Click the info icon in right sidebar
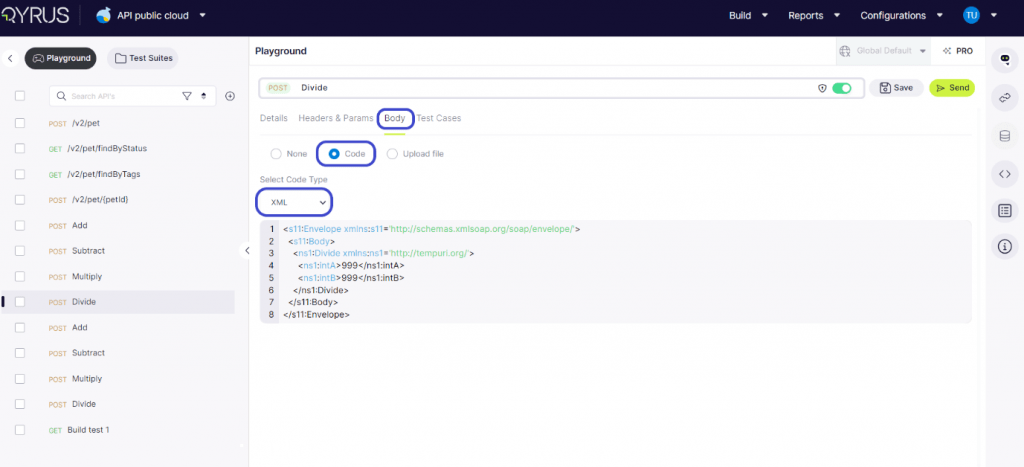The image size is (1024, 467). (x=1004, y=246)
